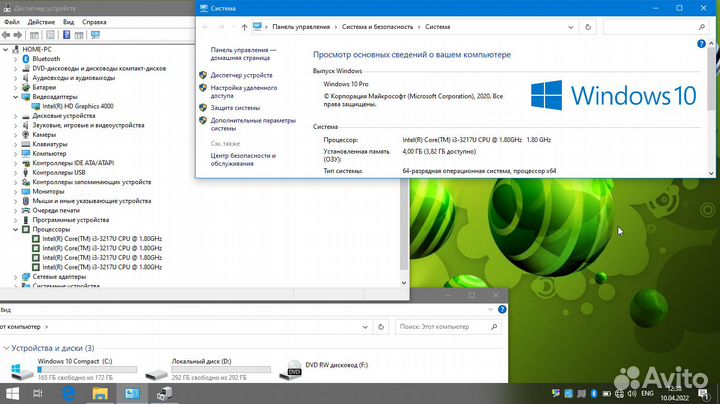Screen dimensions: 720x404
Task: Click Панель управления in the breadcrumb path
Action: (x=301, y=27)
